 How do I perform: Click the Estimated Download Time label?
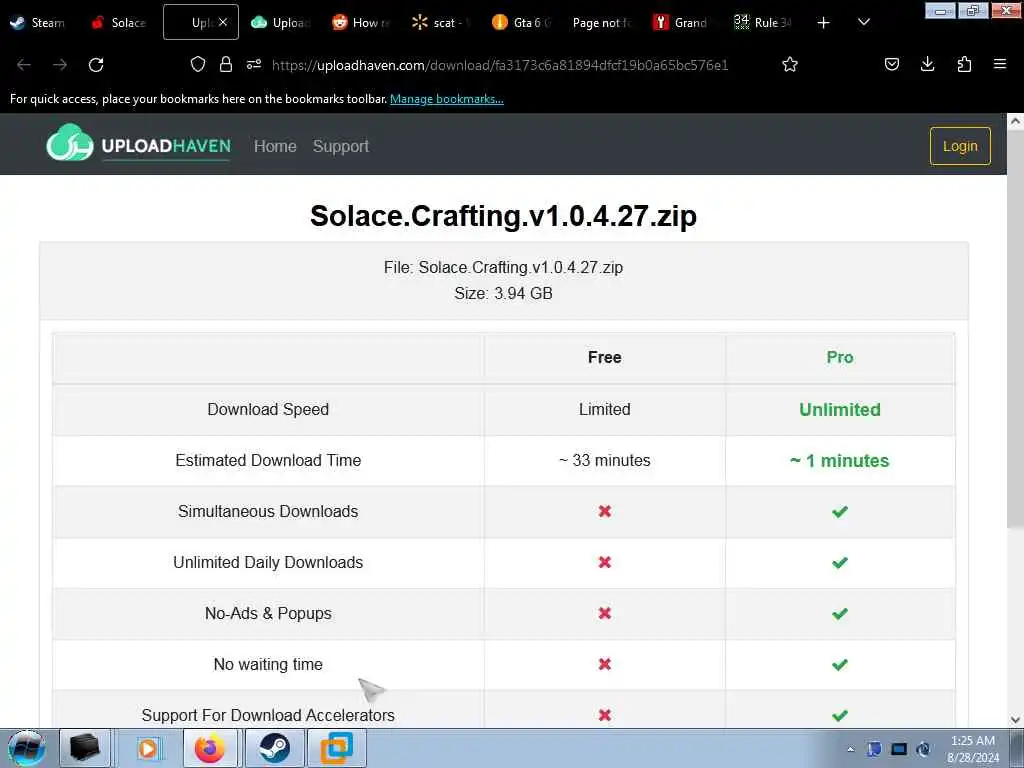(268, 460)
